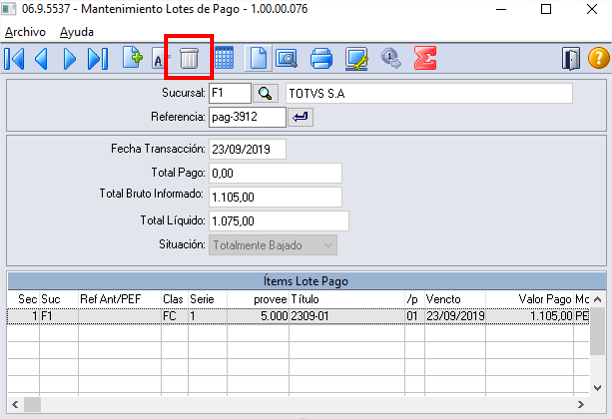The width and height of the screenshot is (612, 419).
Task: Minimize the Mantenimiento Lotes de Pago window
Action: pyautogui.click(x=501, y=9)
